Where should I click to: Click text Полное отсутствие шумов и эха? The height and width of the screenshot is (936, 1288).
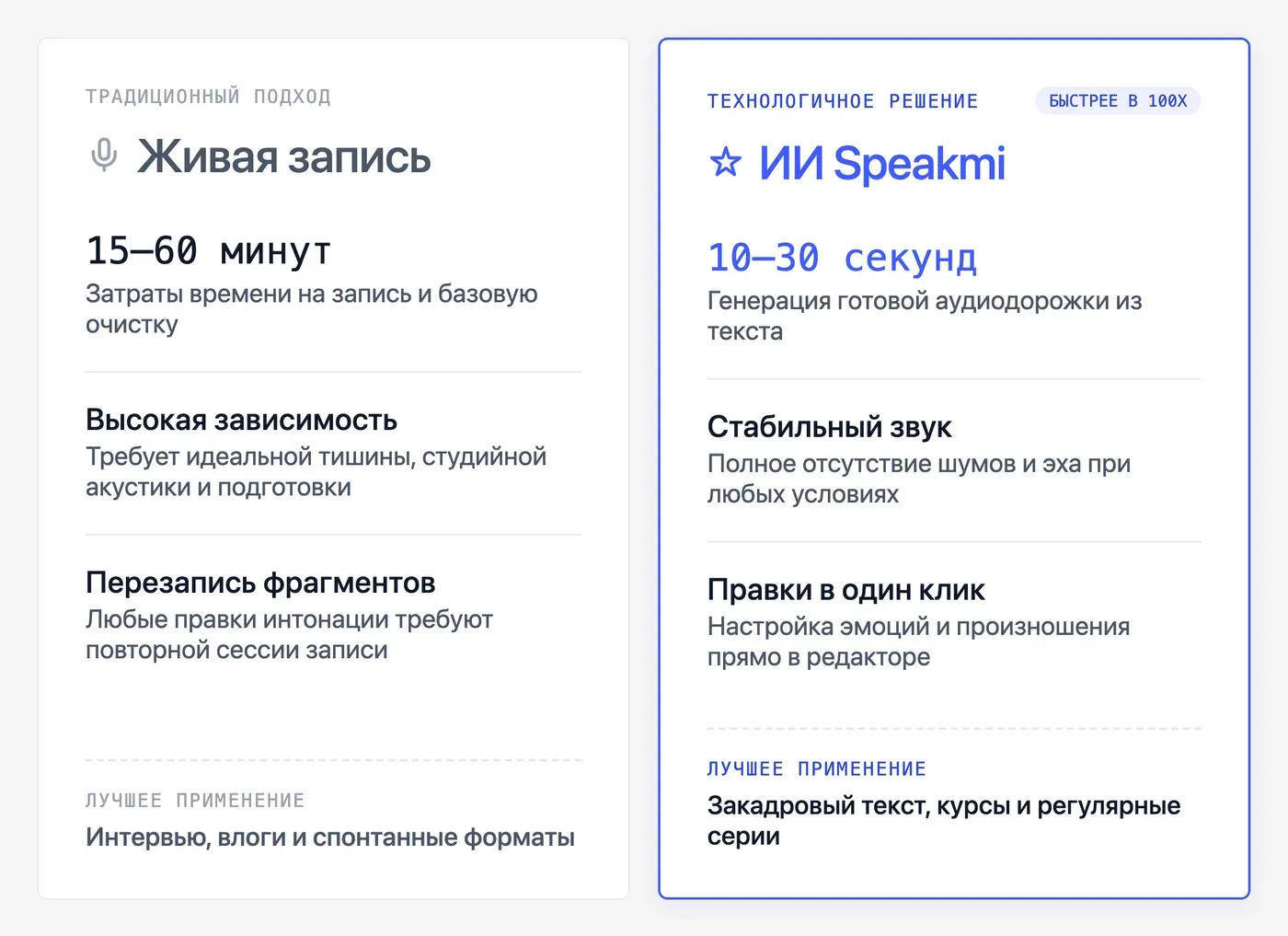click(x=919, y=479)
